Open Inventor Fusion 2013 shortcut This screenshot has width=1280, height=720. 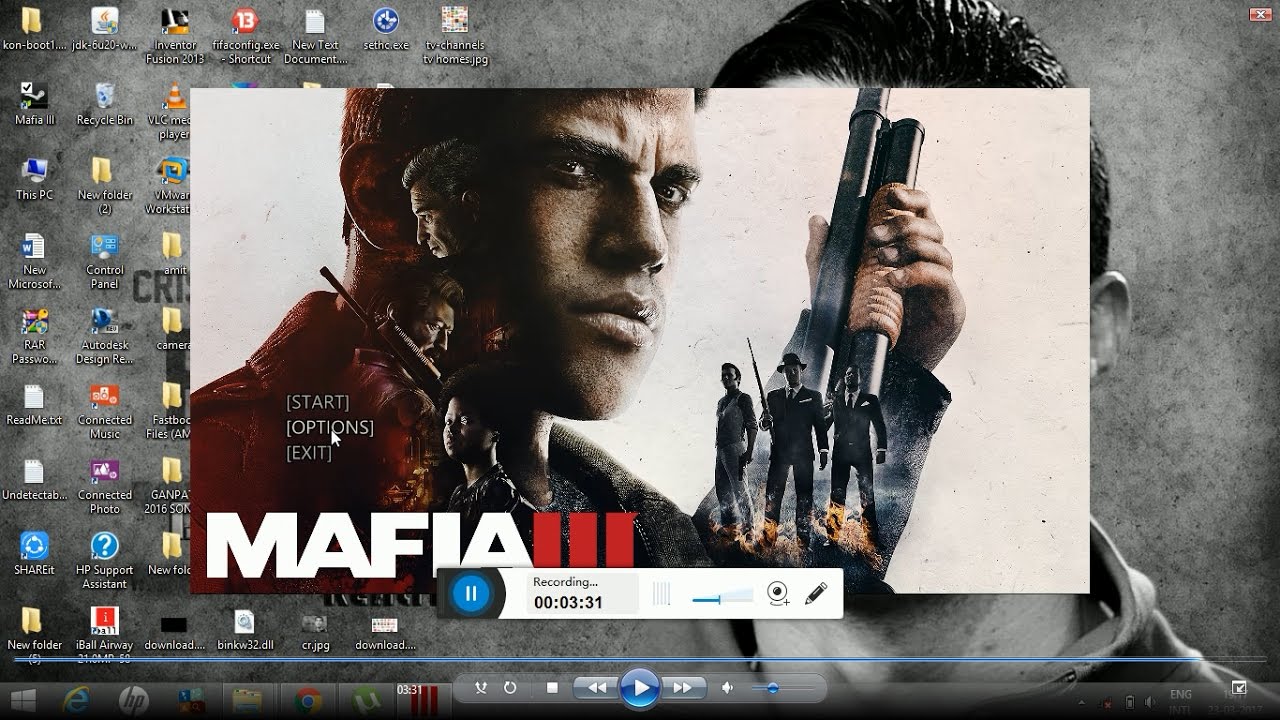[174, 36]
